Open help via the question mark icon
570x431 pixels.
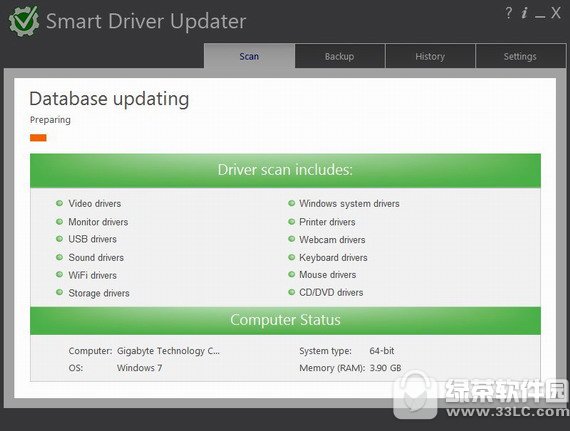point(509,13)
